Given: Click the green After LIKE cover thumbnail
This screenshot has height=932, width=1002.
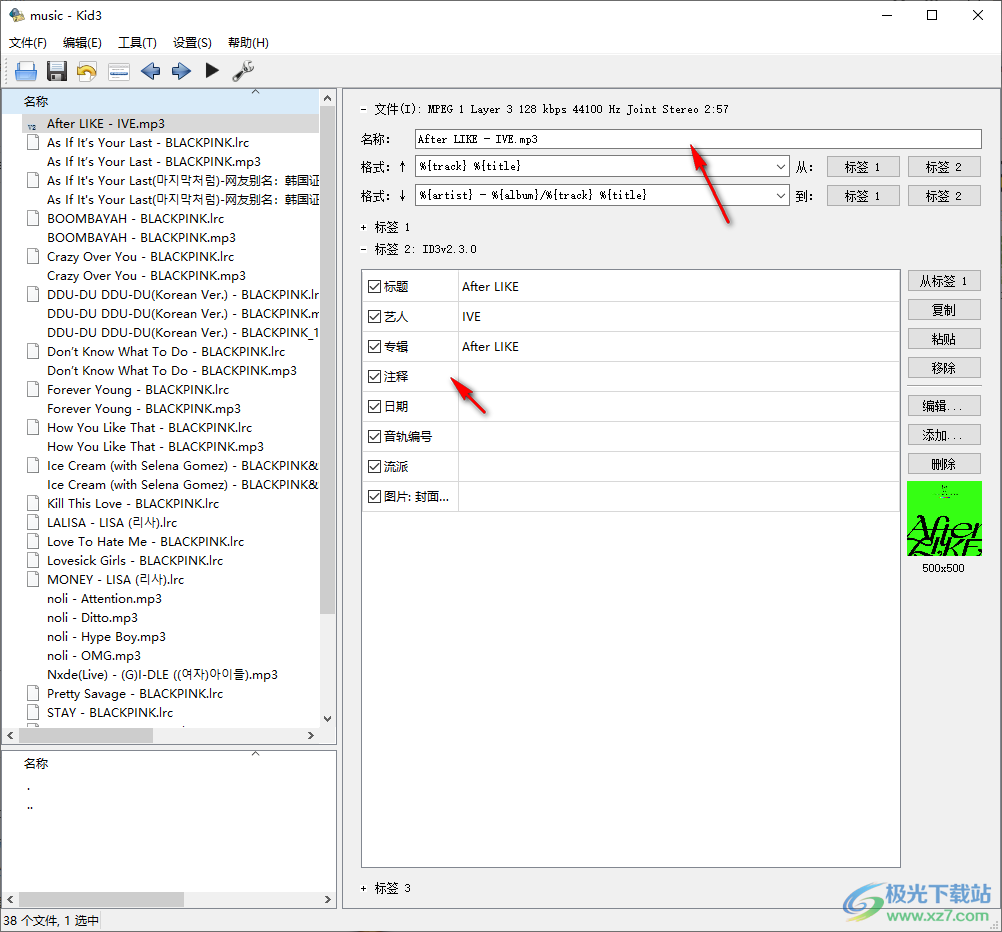Looking at the screenshot, I should (944, 519).
